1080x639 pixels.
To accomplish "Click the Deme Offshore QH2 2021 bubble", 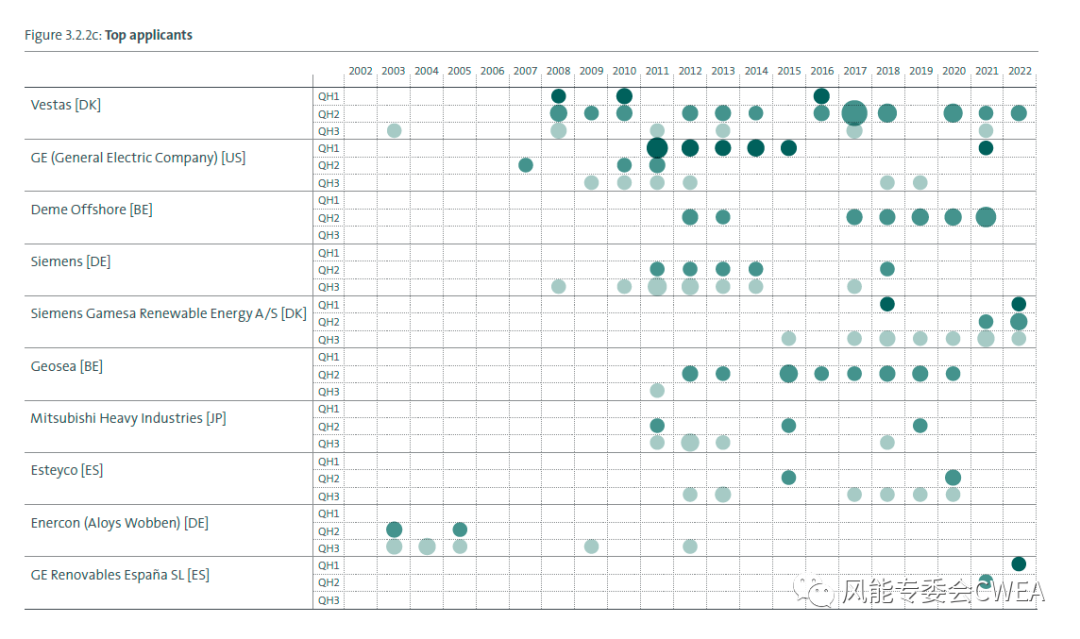I will point(986,217).
